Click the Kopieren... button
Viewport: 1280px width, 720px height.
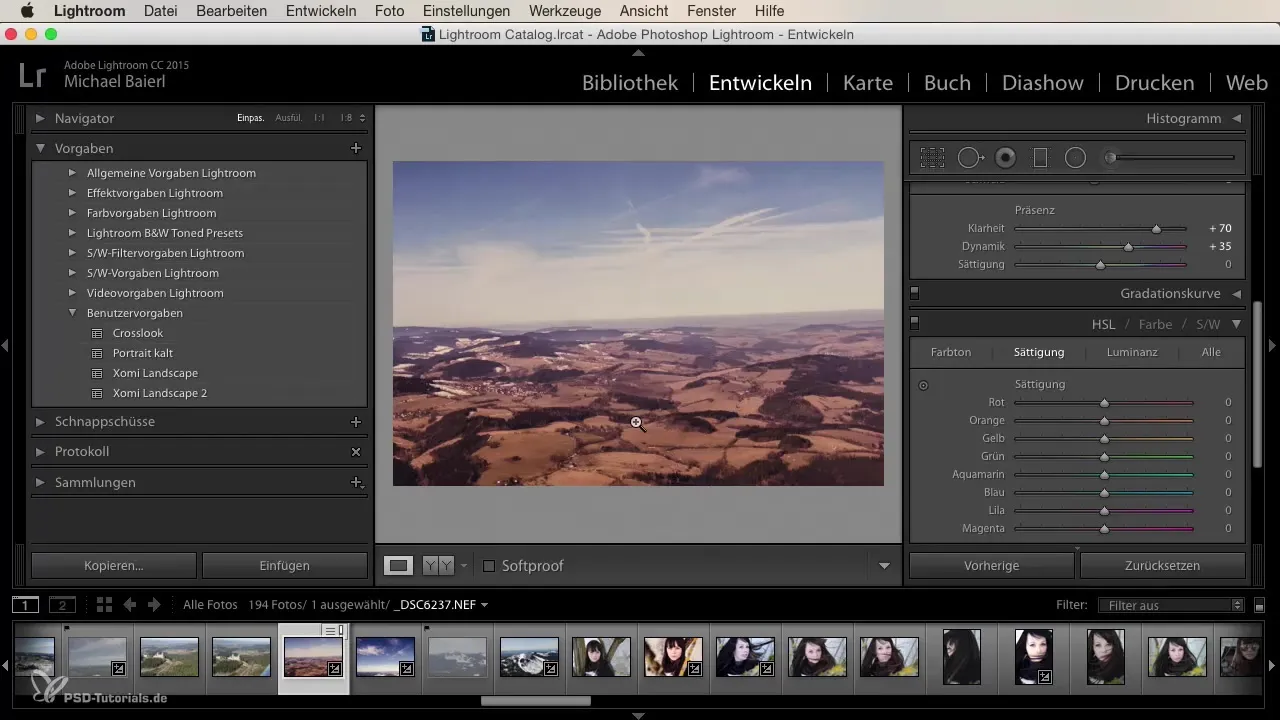click(114, 566)
